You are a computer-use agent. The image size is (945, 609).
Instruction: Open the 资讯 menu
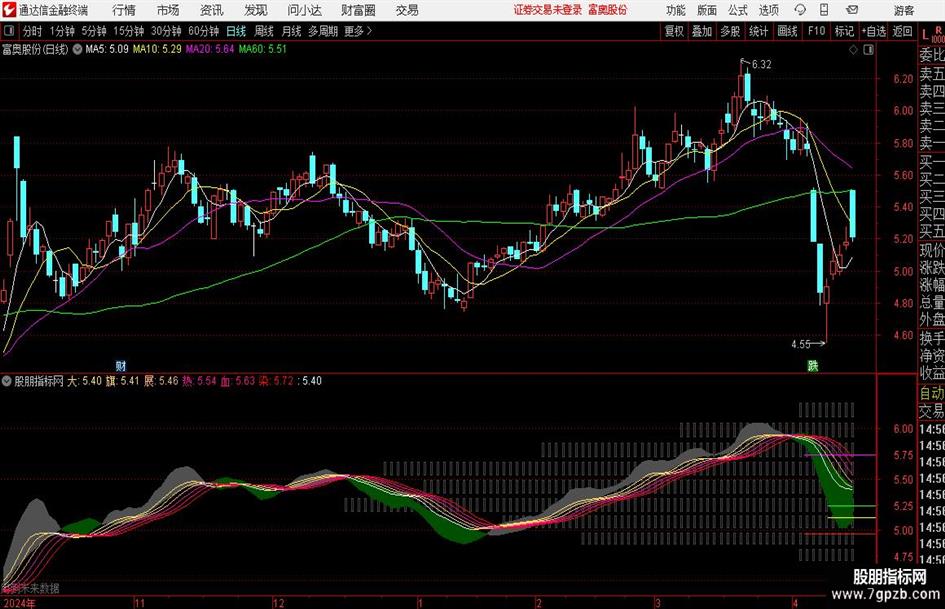[212, 10]
